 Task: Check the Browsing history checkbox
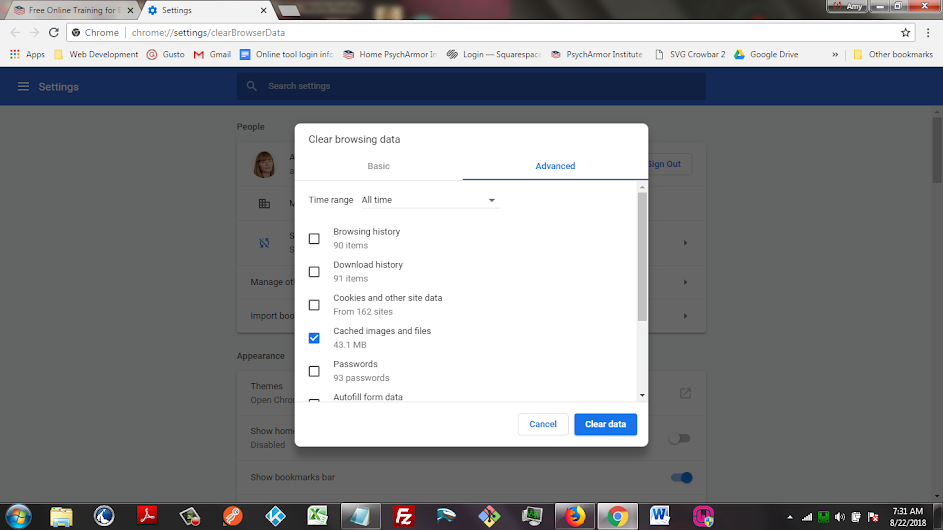[314, 239]
